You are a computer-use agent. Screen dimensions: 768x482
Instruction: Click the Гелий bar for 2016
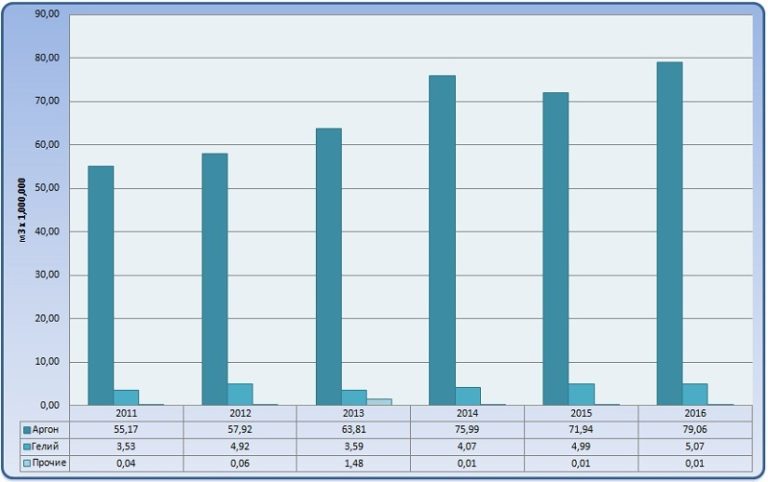click(x=695, y=394)
